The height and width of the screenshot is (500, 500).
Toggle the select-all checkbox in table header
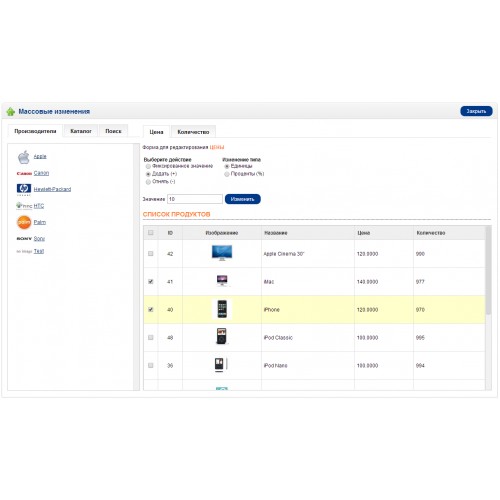(151, 233)
